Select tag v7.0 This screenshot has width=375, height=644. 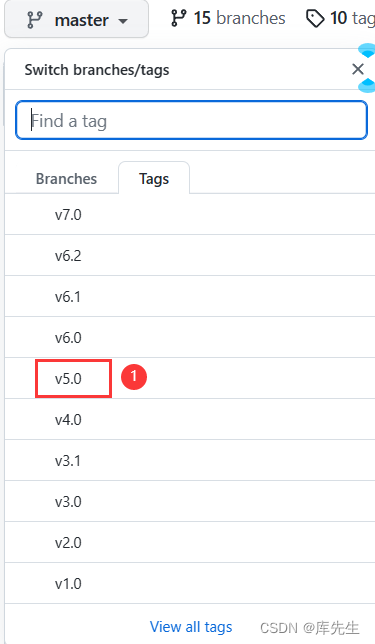[x=190, y=214]
